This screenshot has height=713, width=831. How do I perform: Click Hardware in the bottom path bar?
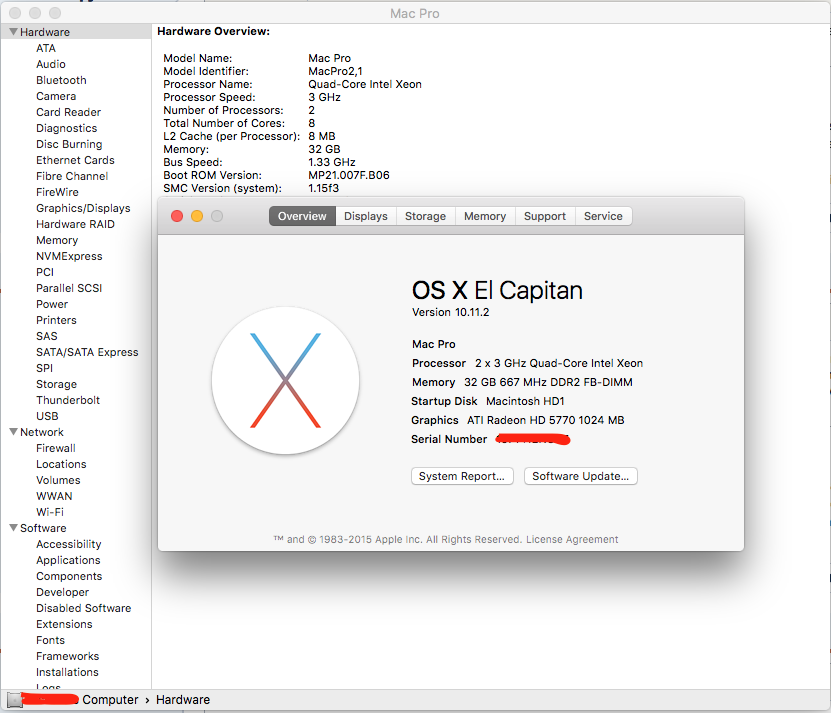pos(183,700)
